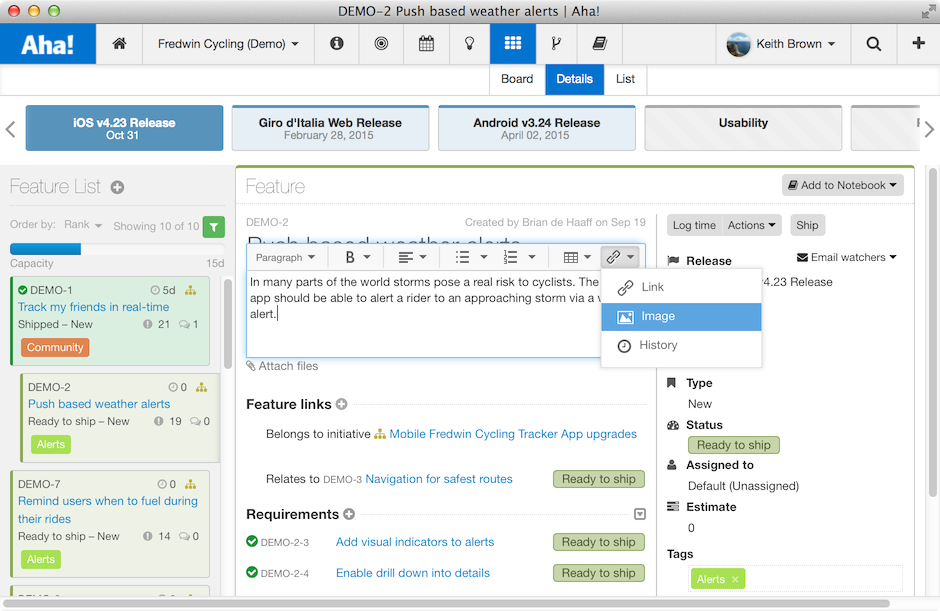This screenshot has height=611, width=940.
Task: Click inside the feature description text area
Action: [x=423, y=315]
